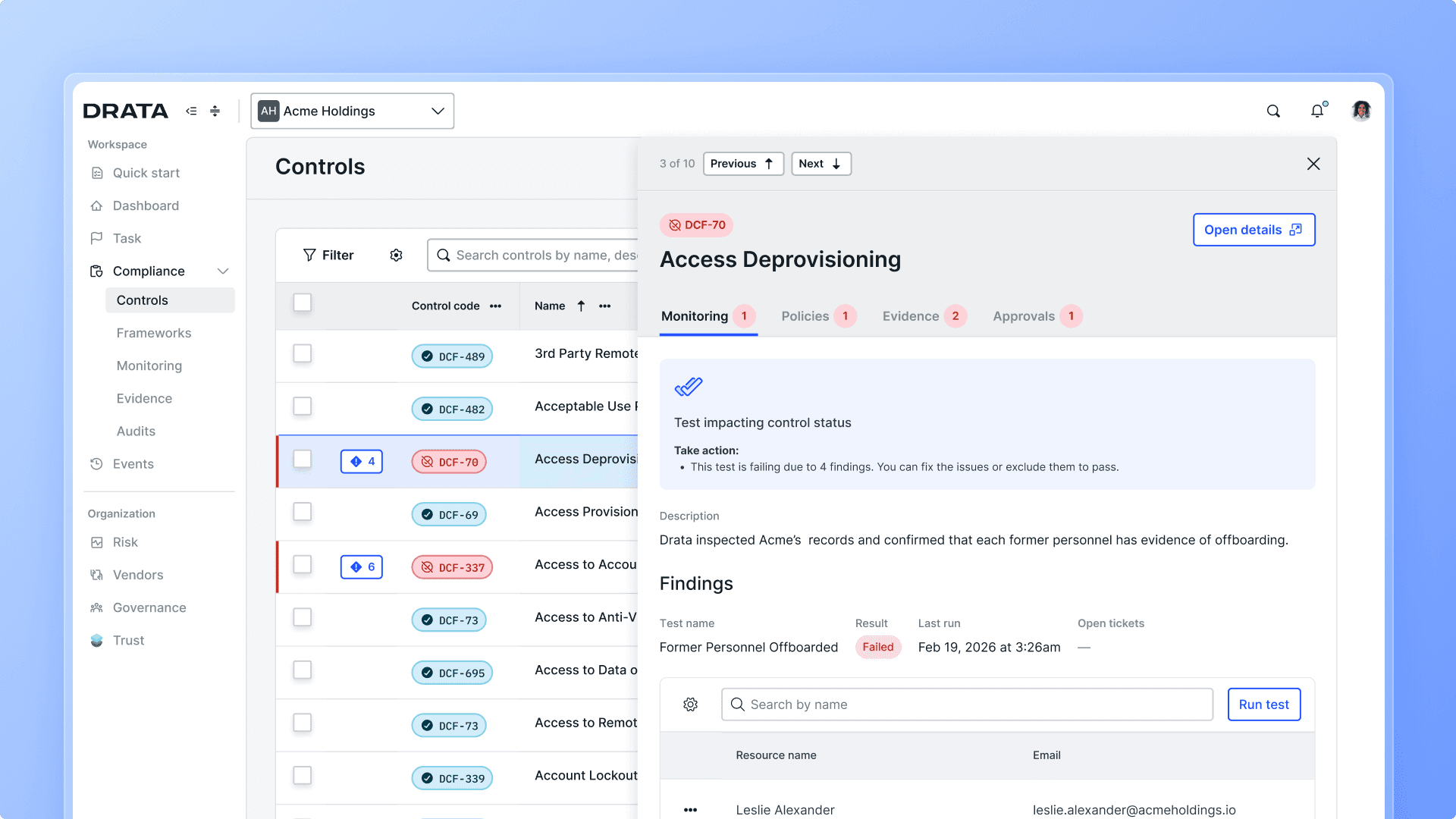Open the Acme Holdings workspace dropdown
The width and height of the screenshot is (1456, 819).
pyautogui.click(x=353, y=111)
